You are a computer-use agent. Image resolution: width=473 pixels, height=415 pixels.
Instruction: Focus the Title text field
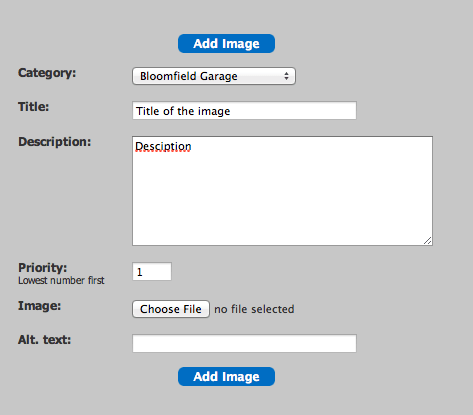(x=244, y=111)
